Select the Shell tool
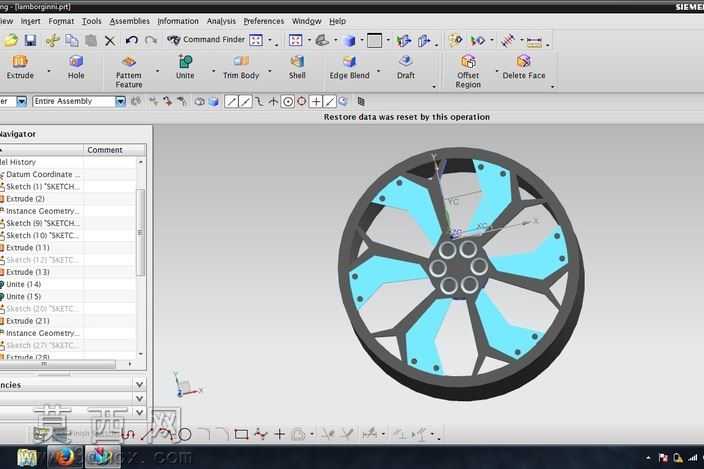Screen dimensions: 704x469 click(297, 67)
